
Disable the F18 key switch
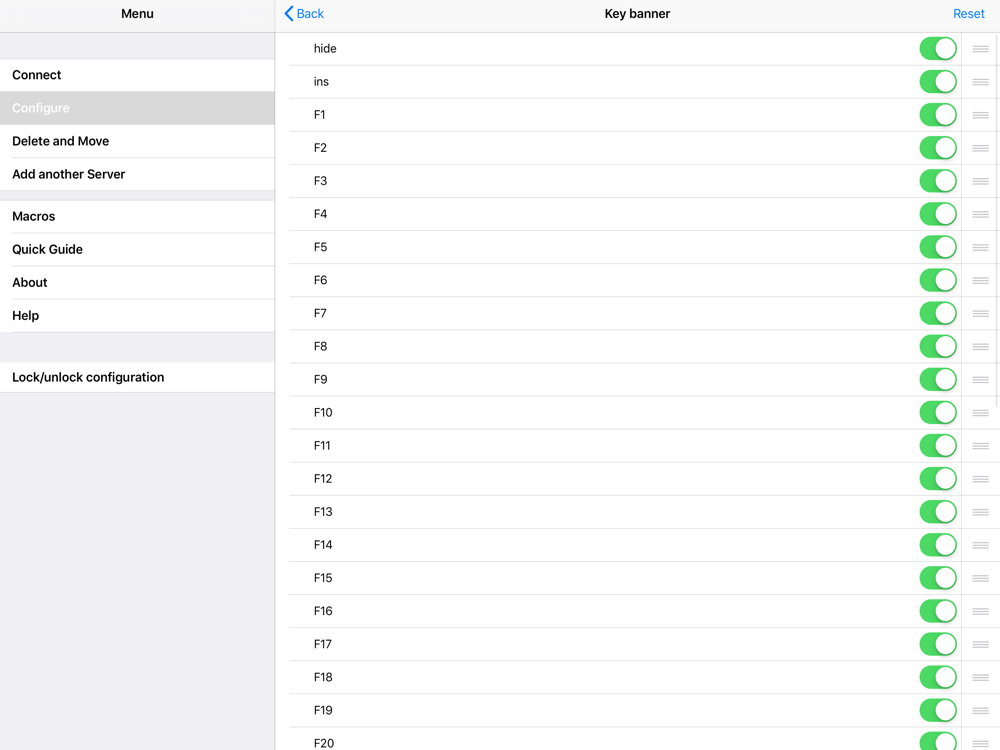click(x=938, y=677)
